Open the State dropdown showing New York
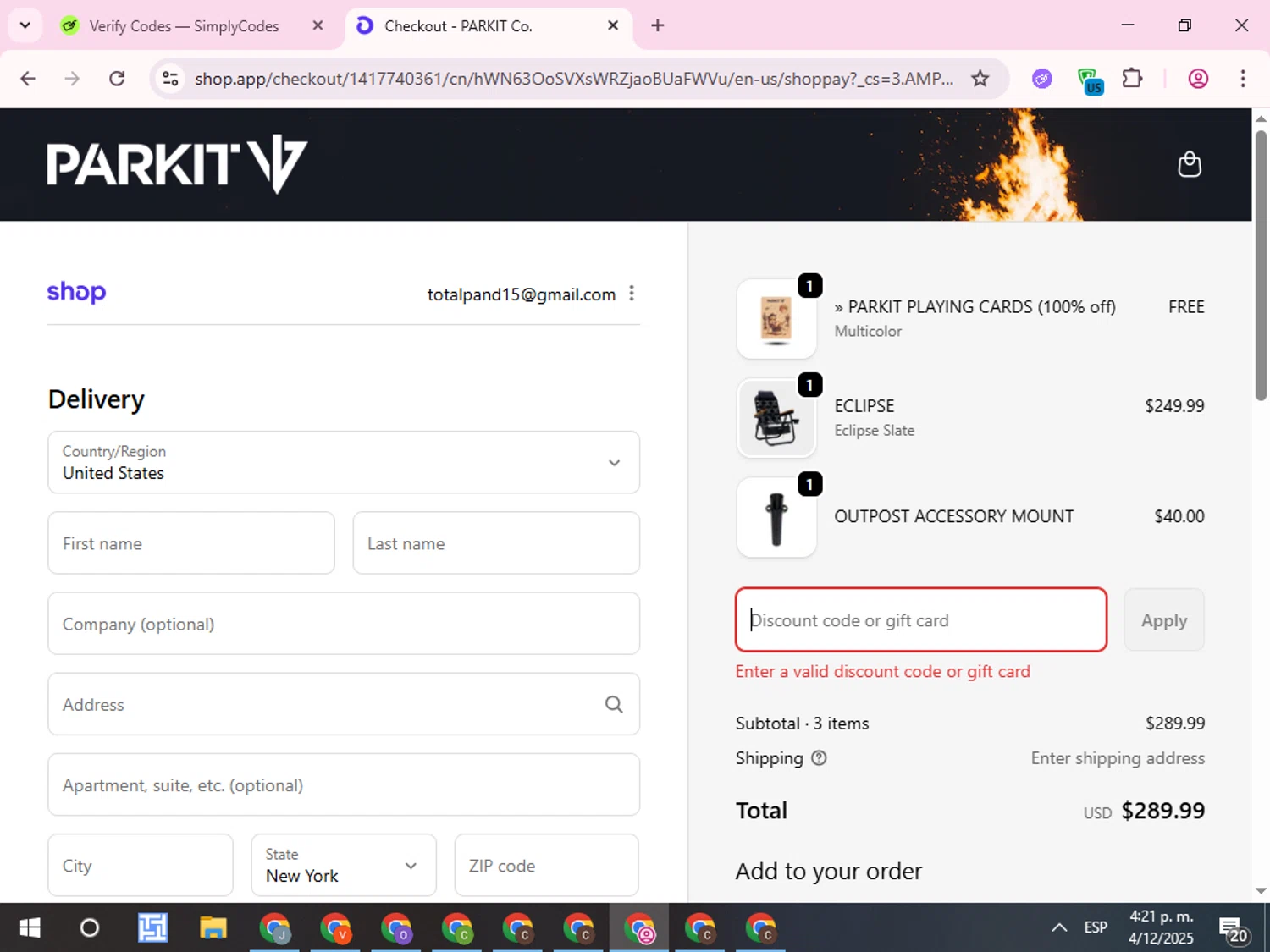This screenshot has width=1270, height=952. pyautogui.click(x=344, y=865)
